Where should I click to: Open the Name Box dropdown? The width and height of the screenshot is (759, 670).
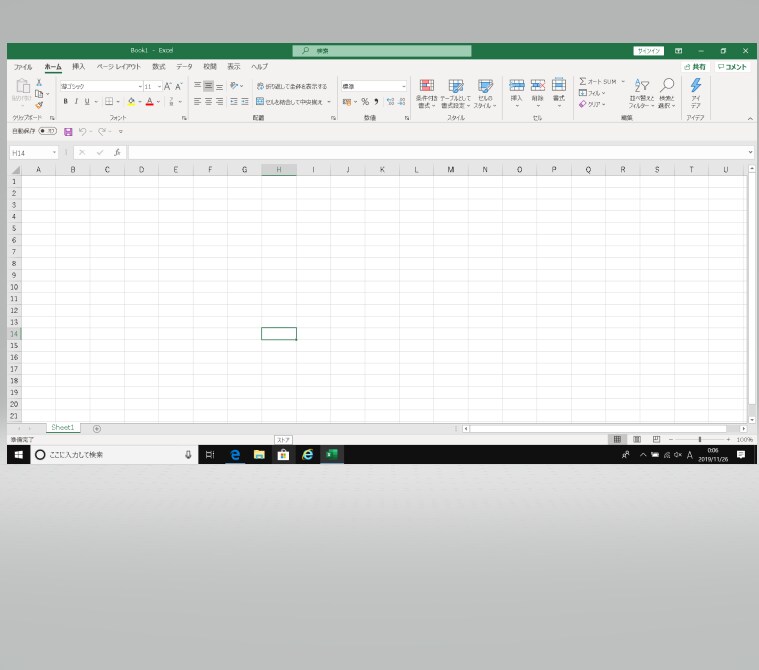tap(54, 152)
